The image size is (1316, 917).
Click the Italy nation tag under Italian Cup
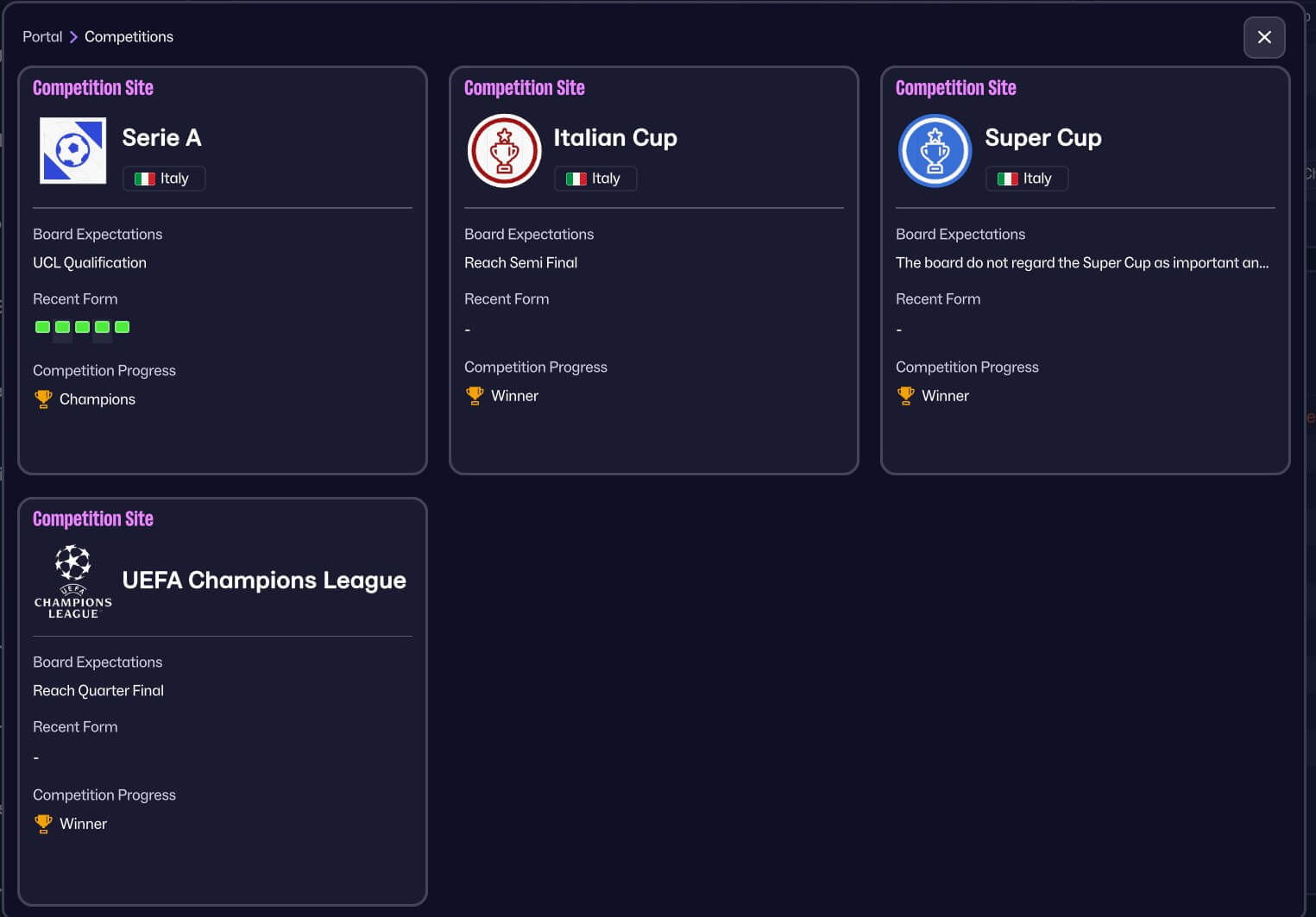[595, 179]
